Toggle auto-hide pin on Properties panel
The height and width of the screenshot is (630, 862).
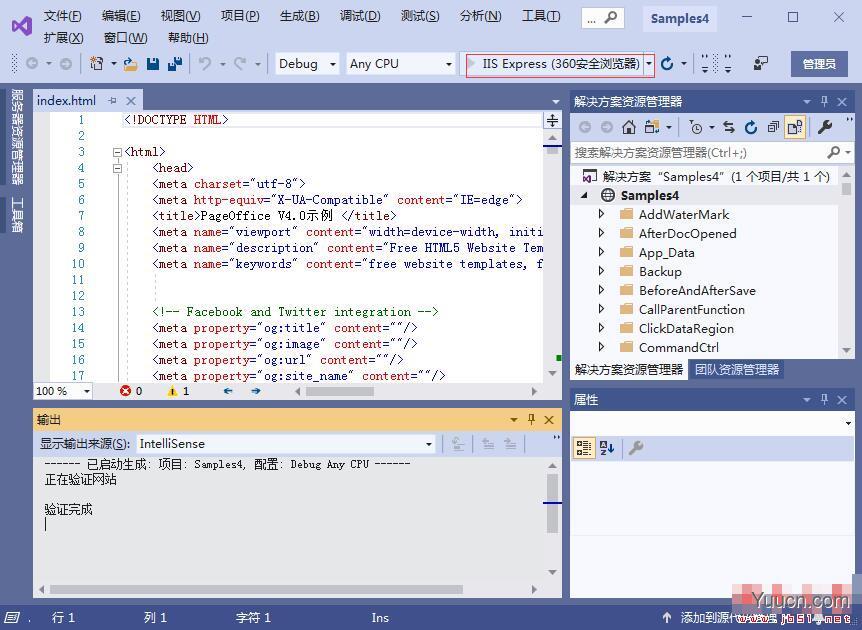point(824,399)
